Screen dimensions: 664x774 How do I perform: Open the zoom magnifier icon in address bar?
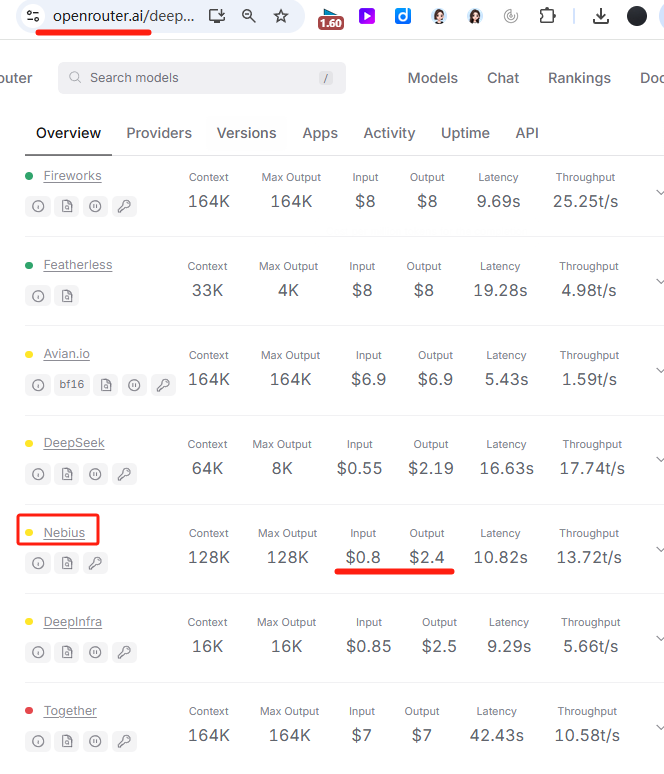tap(249, 16)
